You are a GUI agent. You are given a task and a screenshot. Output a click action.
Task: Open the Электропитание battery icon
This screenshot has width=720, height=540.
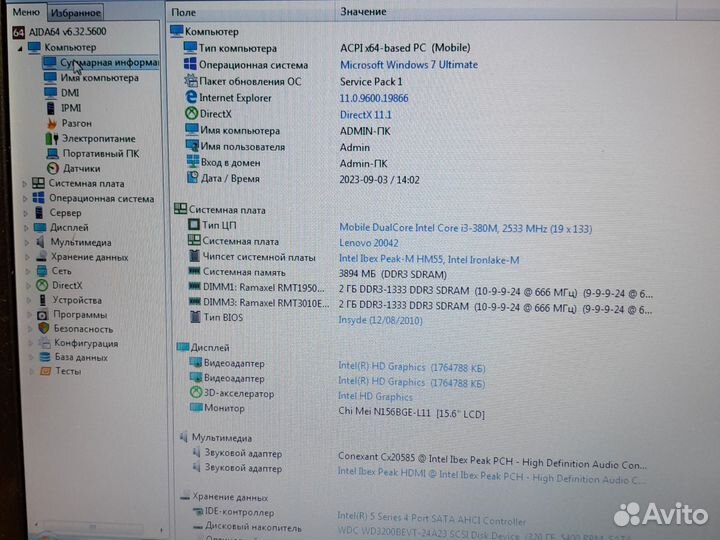pyautogui.click(x=52, y=138)
